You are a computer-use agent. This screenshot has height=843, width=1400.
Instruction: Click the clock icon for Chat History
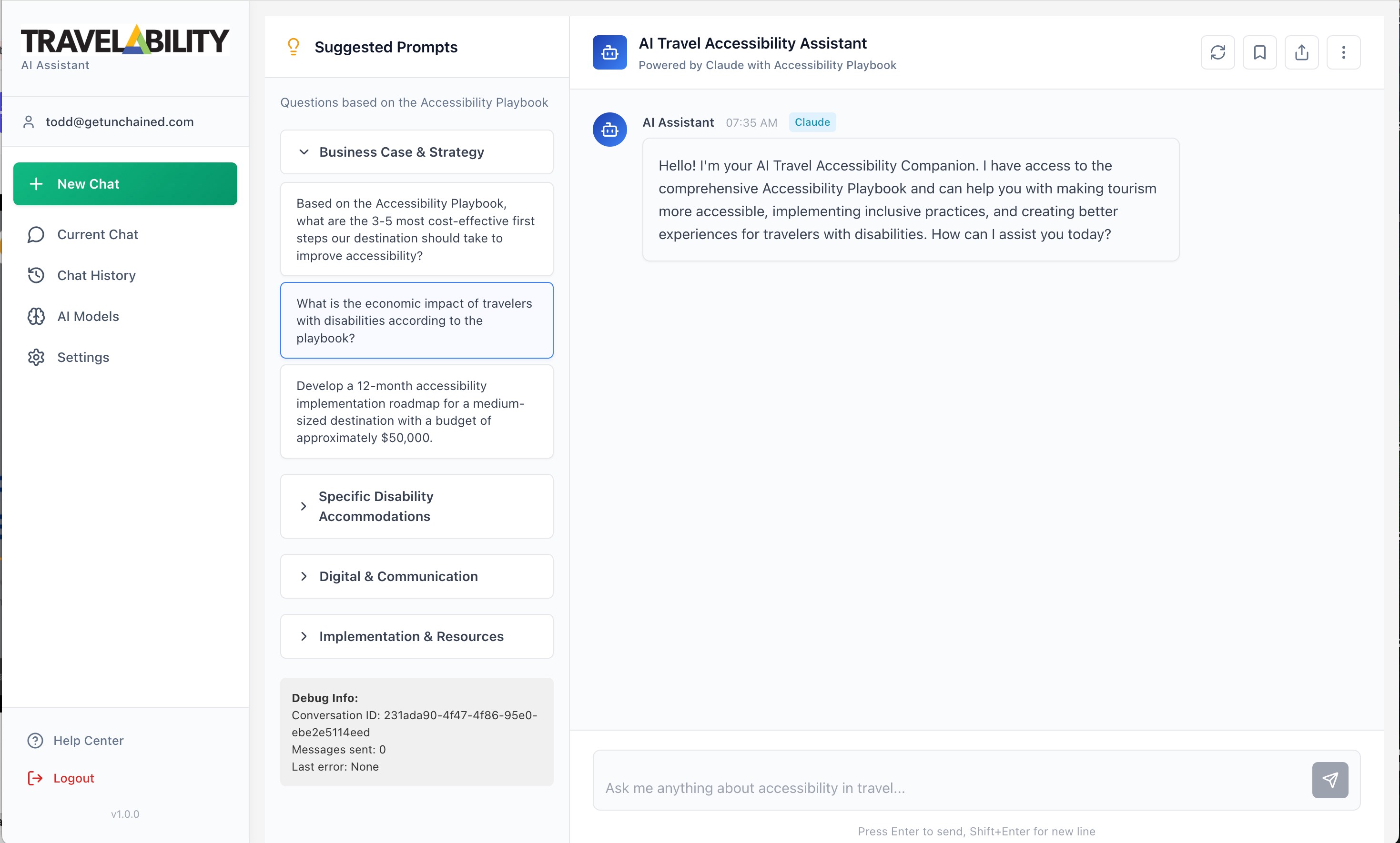[x=36, y=275]
